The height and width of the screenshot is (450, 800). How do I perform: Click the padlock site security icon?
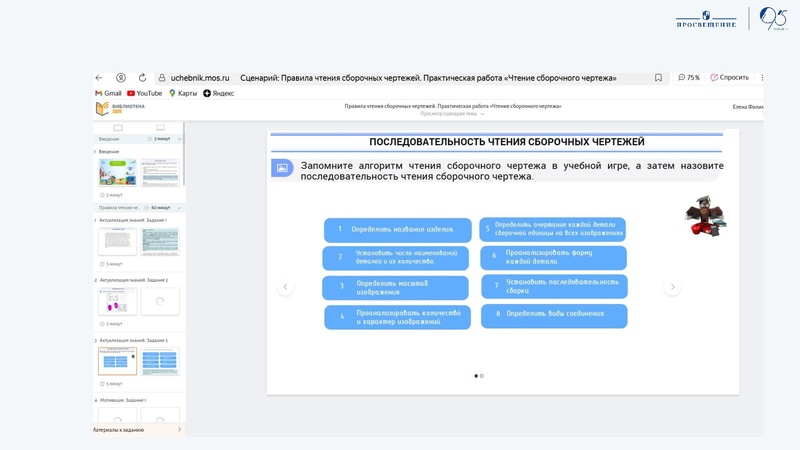click(162, 78)
